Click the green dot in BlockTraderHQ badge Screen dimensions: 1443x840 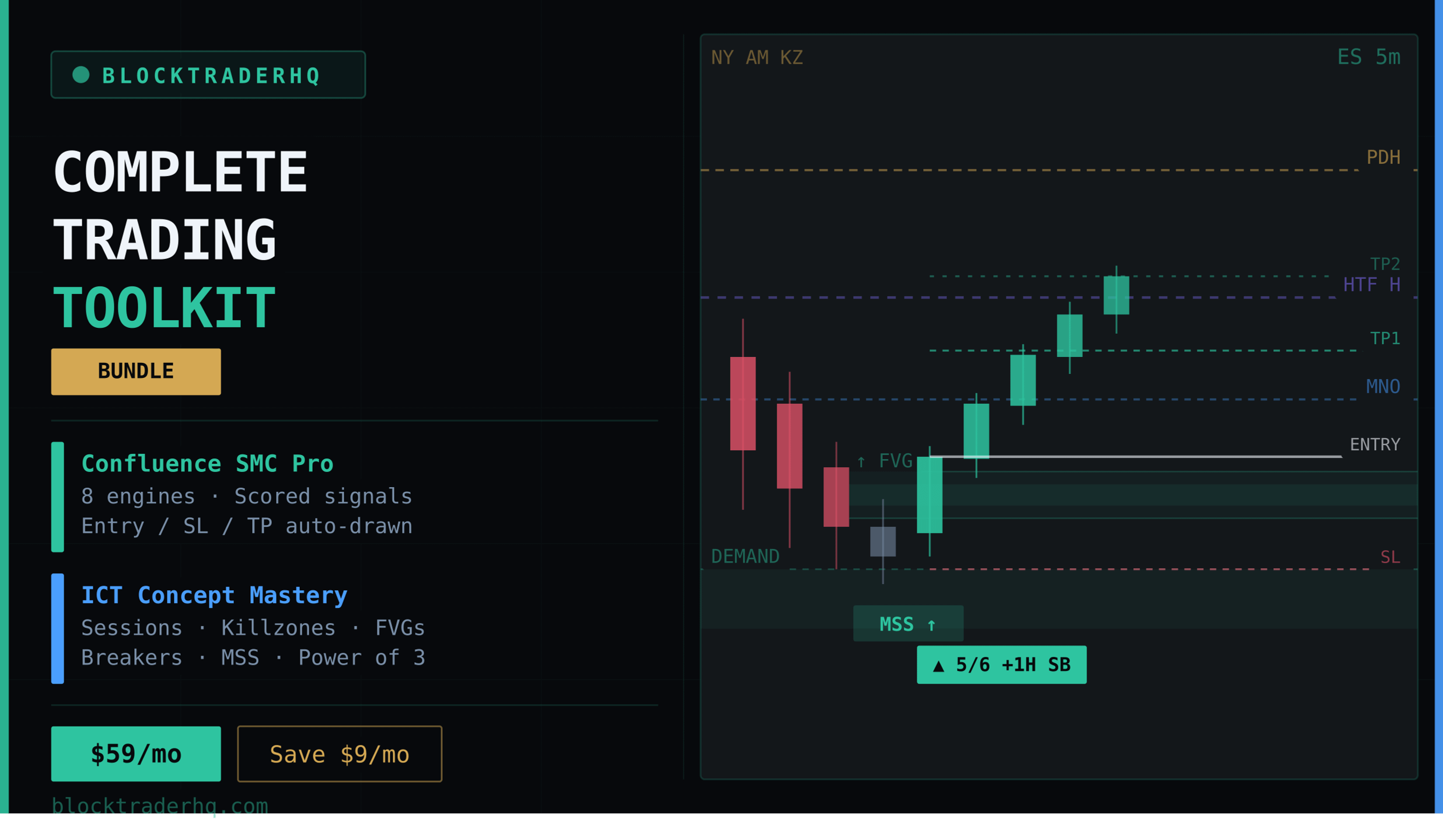pos(81,75)
